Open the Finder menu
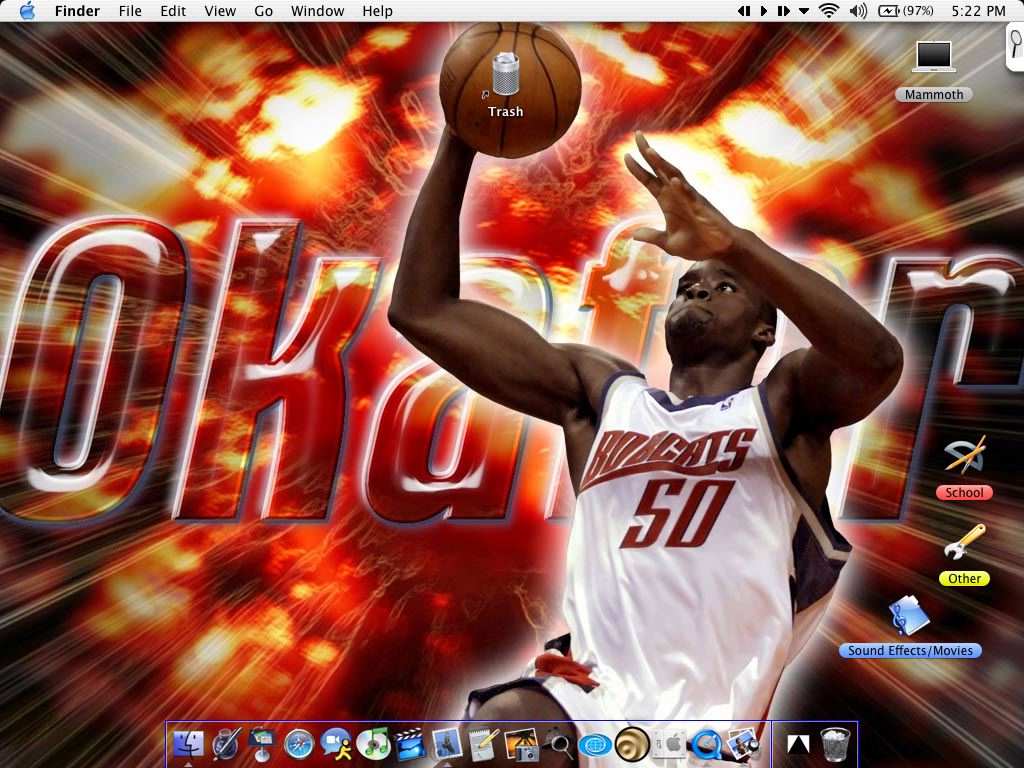Image resolution: width=1024 pixels, height=768 pixels. tap(77, 11)
